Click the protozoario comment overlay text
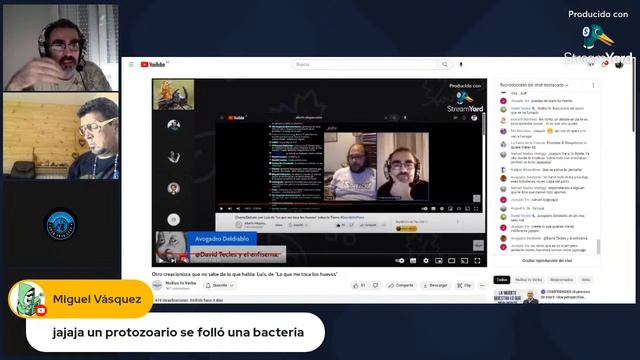 click(x=178, y=332)
